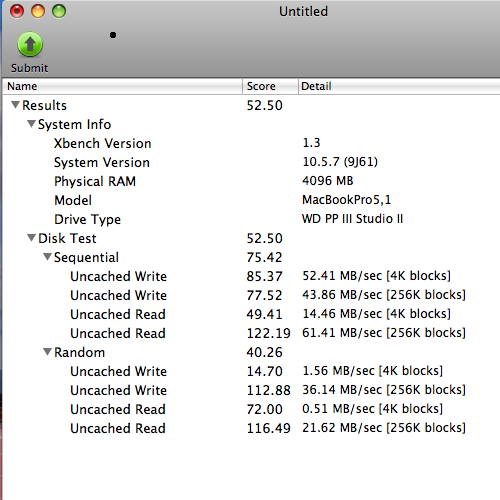Viewport: 500px width, 500px height.
Task: Click the Results score 52.50
Action: (264, 105)
